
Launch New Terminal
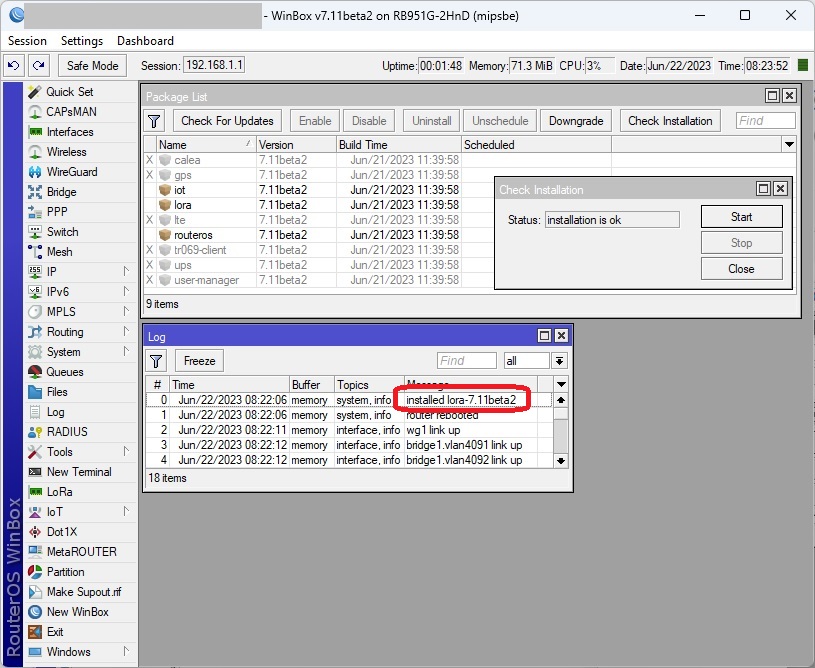point(79,472)
